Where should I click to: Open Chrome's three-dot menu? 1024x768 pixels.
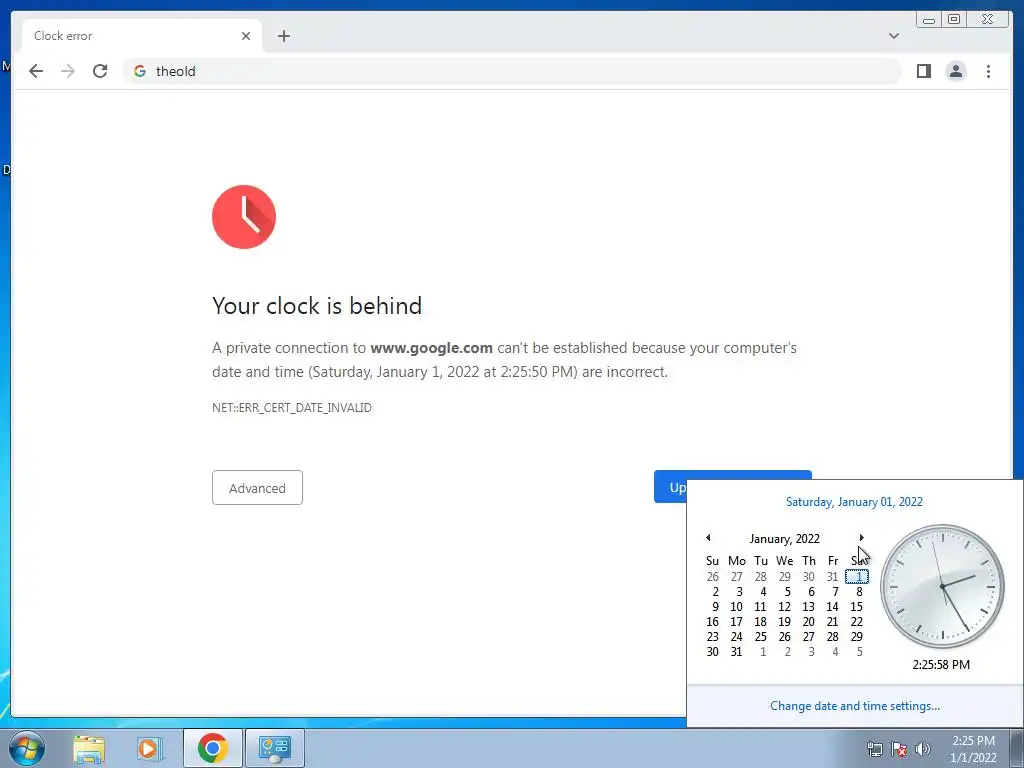point(988,71)
